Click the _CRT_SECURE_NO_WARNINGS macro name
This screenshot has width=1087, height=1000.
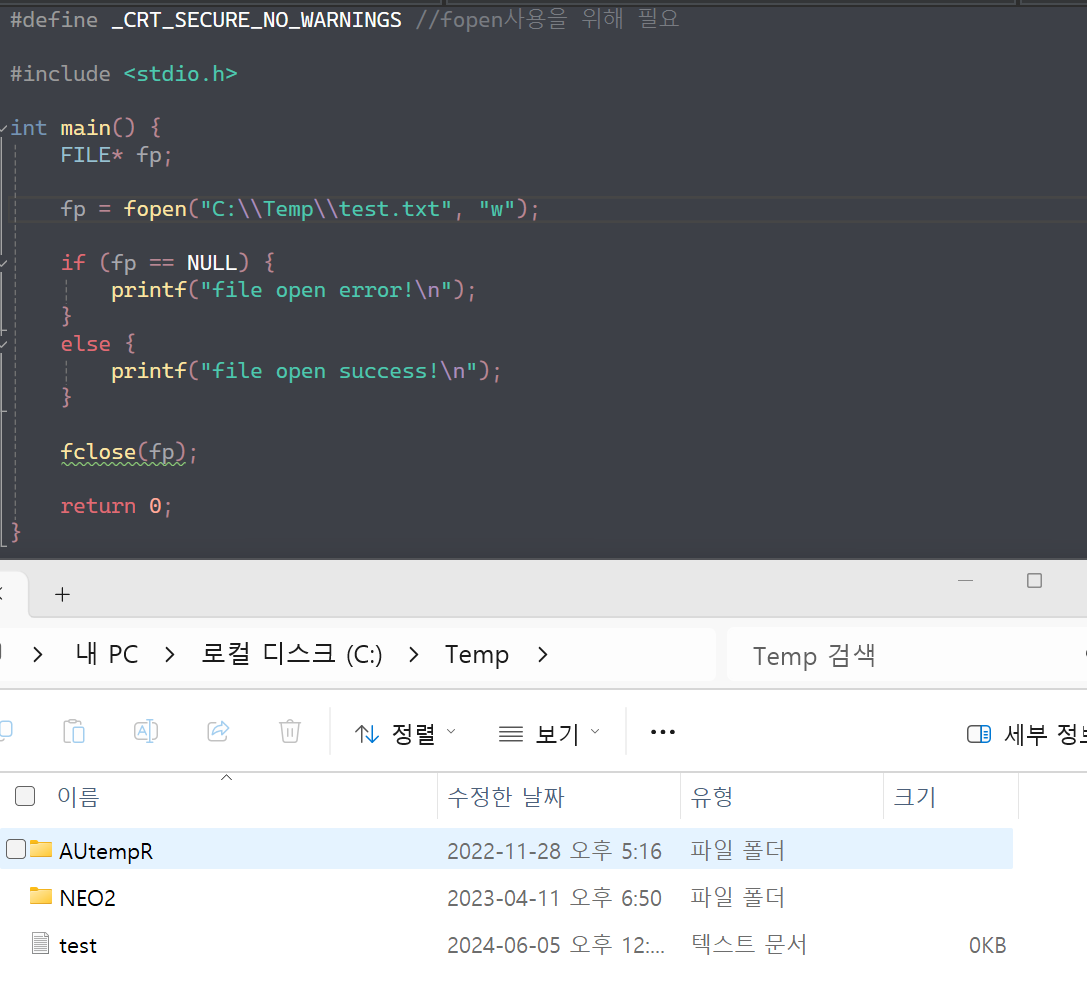point(256,21)
